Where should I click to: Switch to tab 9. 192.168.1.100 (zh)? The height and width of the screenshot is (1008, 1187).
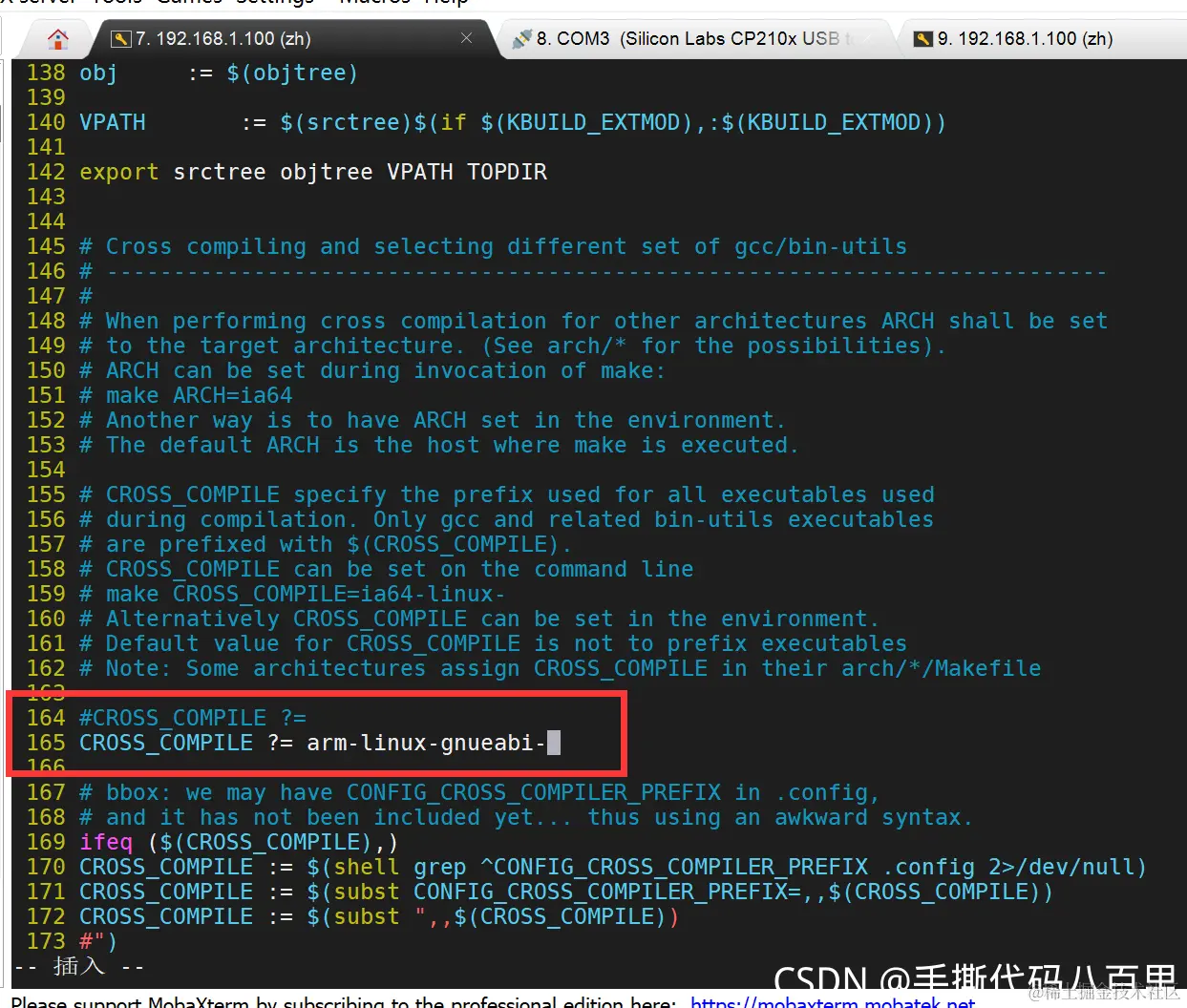pyautogui.click(x=1042, y=39)
